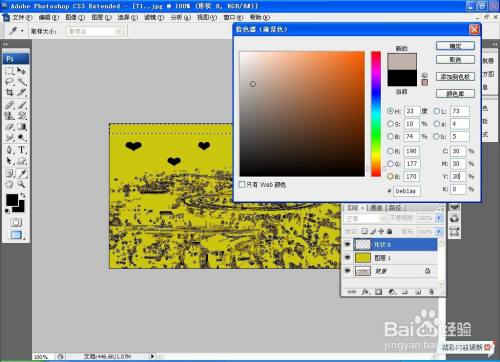The height and width of the screenshot is (362, 500).
Task: Select the Path Selection tool
Action: 9,161
